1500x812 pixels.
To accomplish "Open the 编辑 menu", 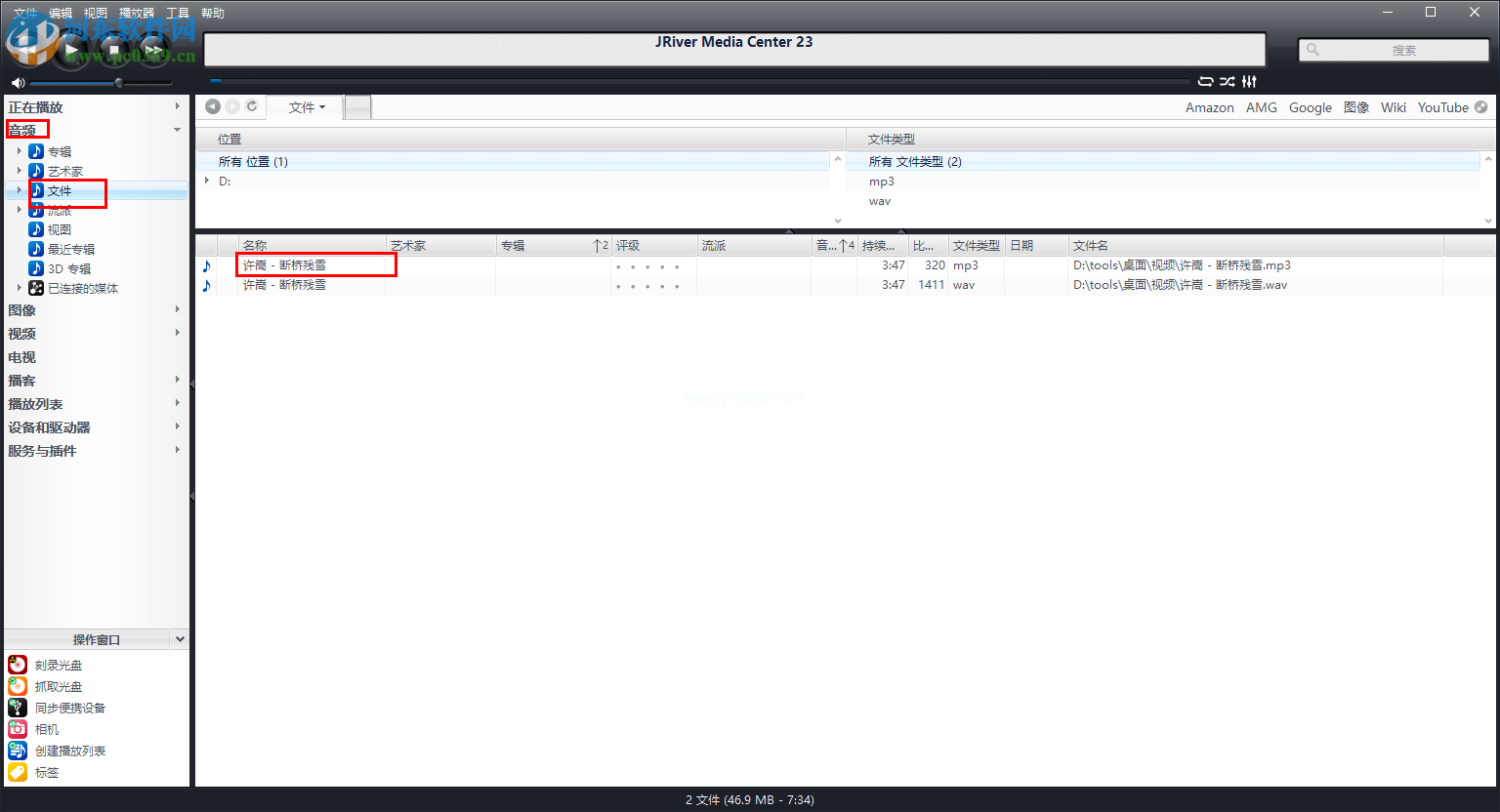I will tap(61, 13).
